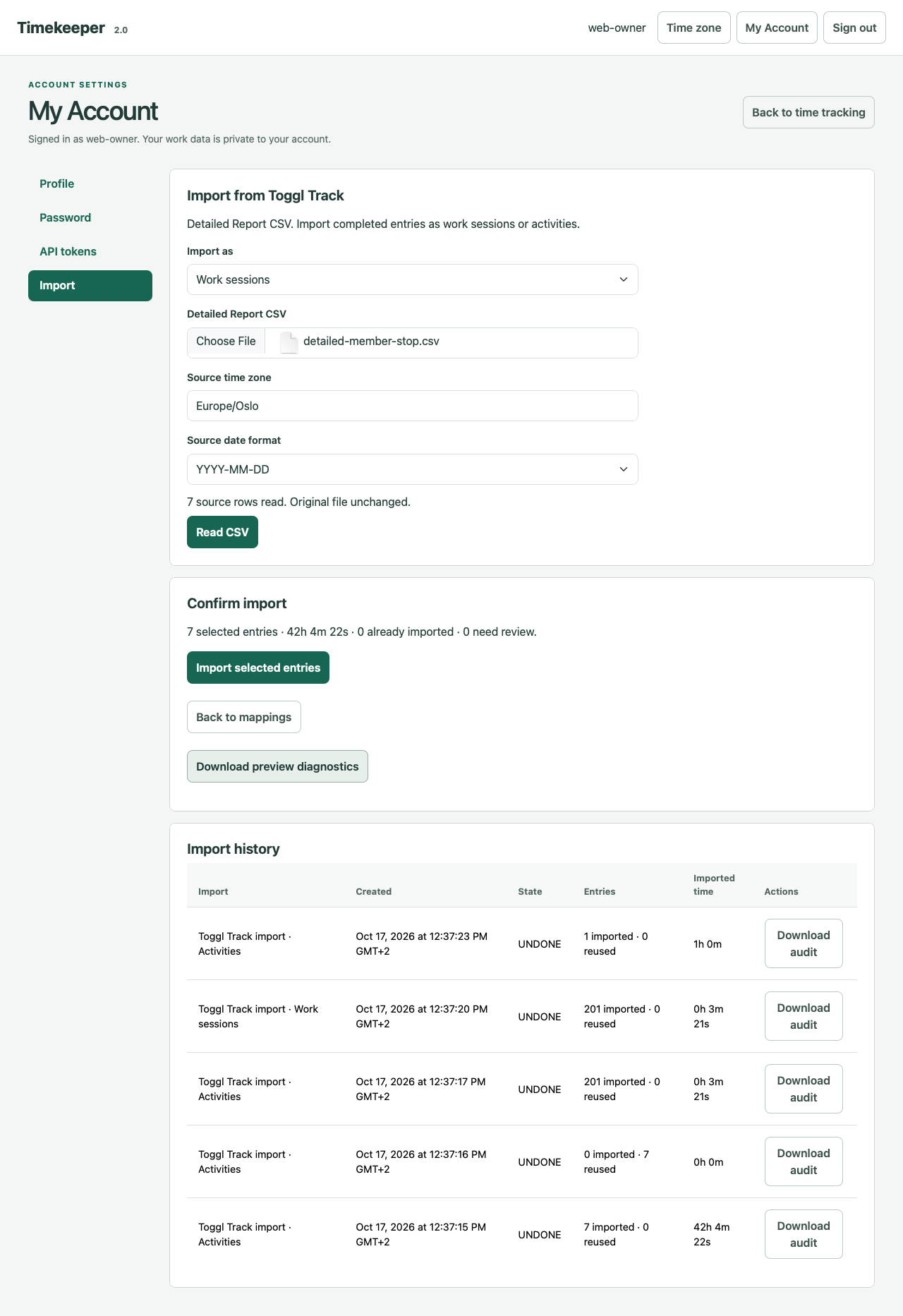This screenshot has width=903, height=1316.
Task: Expand the Source date format dropdown
Action: pyautogui.click(x=413, y=469)
